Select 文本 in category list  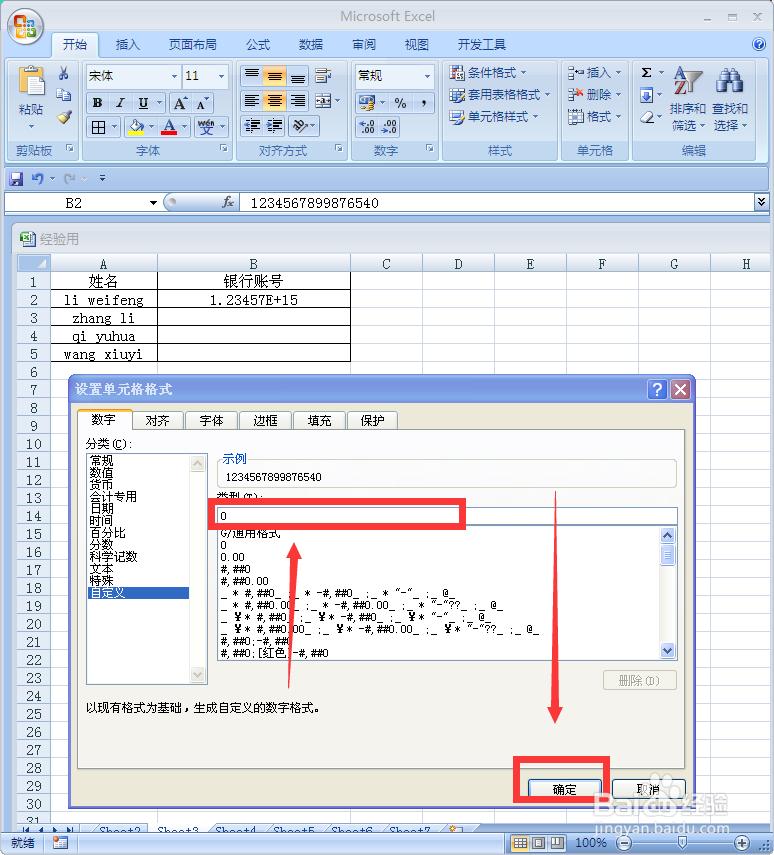101,569
